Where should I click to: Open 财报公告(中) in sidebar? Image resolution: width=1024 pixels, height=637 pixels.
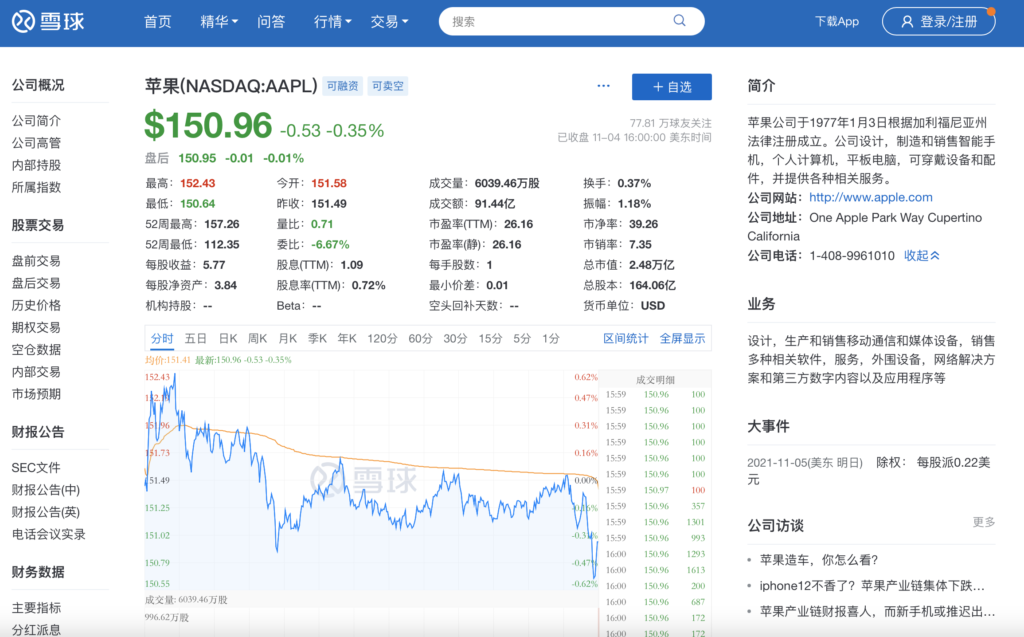[45, 490]
